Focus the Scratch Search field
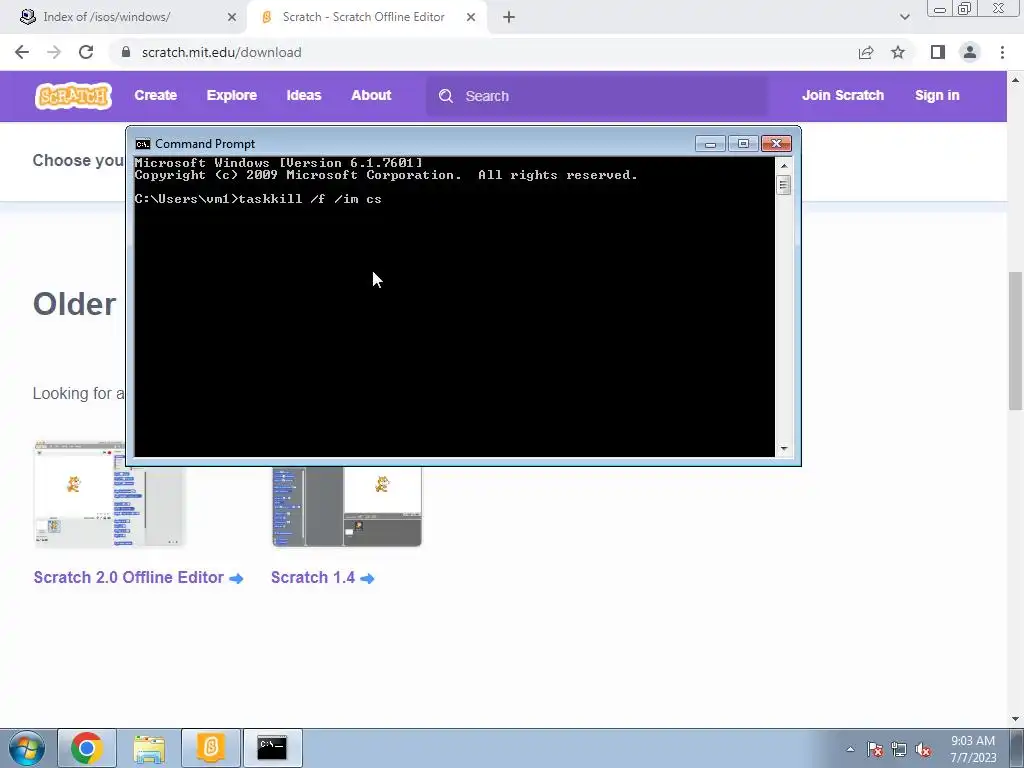 click(x=598, y=96)
